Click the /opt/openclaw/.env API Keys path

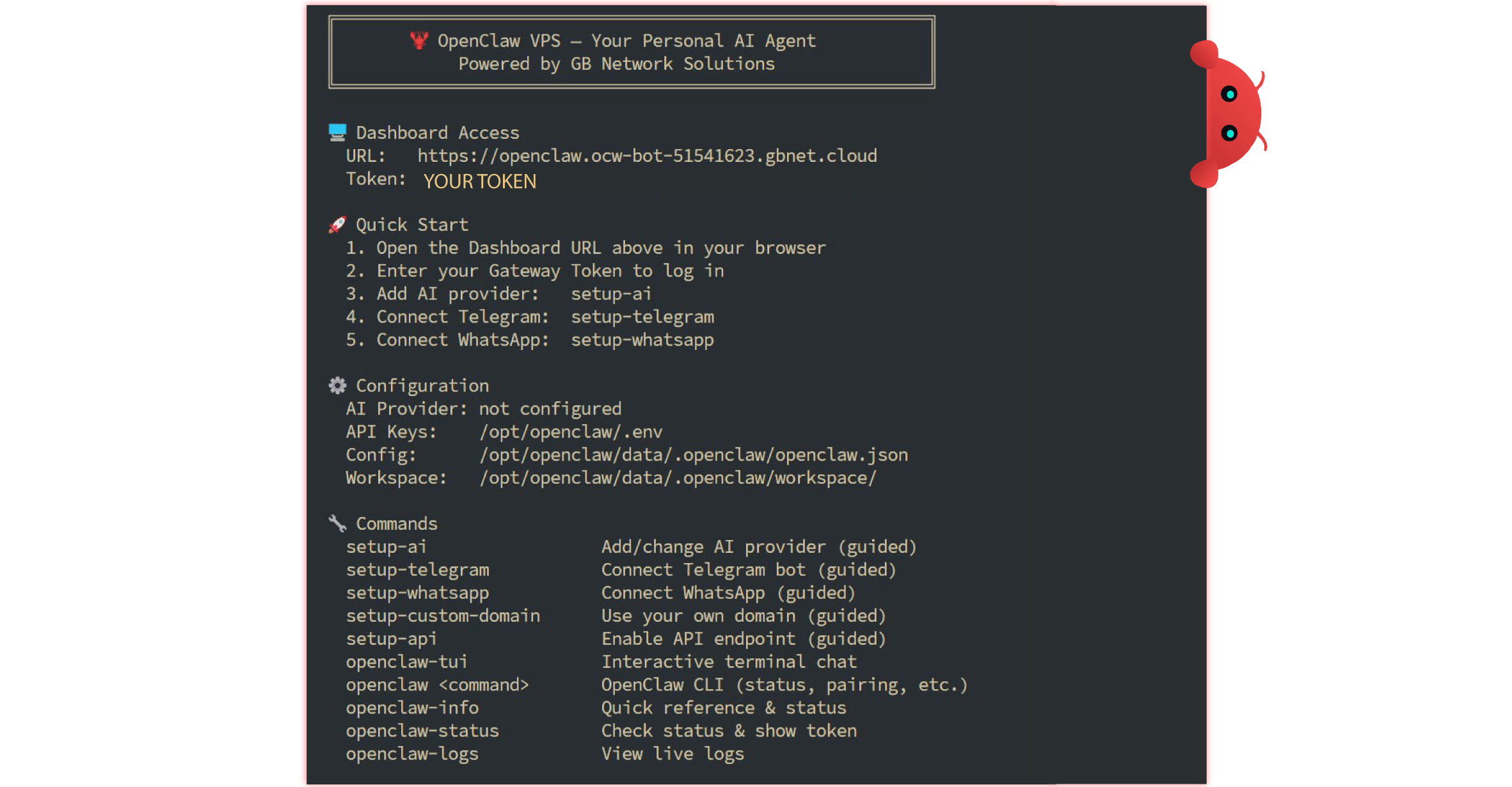tap(571, 432)
